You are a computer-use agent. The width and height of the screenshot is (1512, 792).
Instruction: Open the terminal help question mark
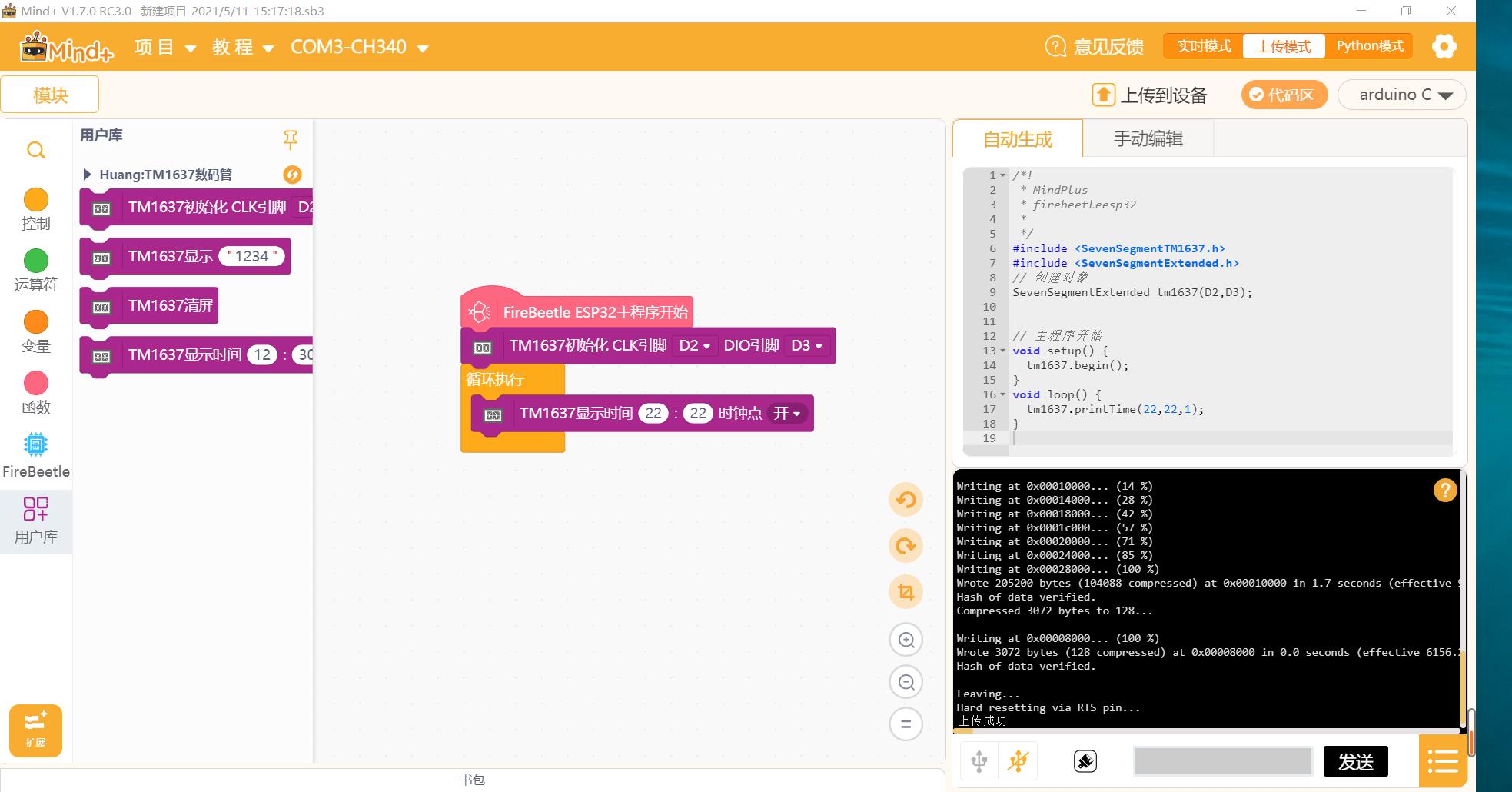click(x=1445, y=490)
